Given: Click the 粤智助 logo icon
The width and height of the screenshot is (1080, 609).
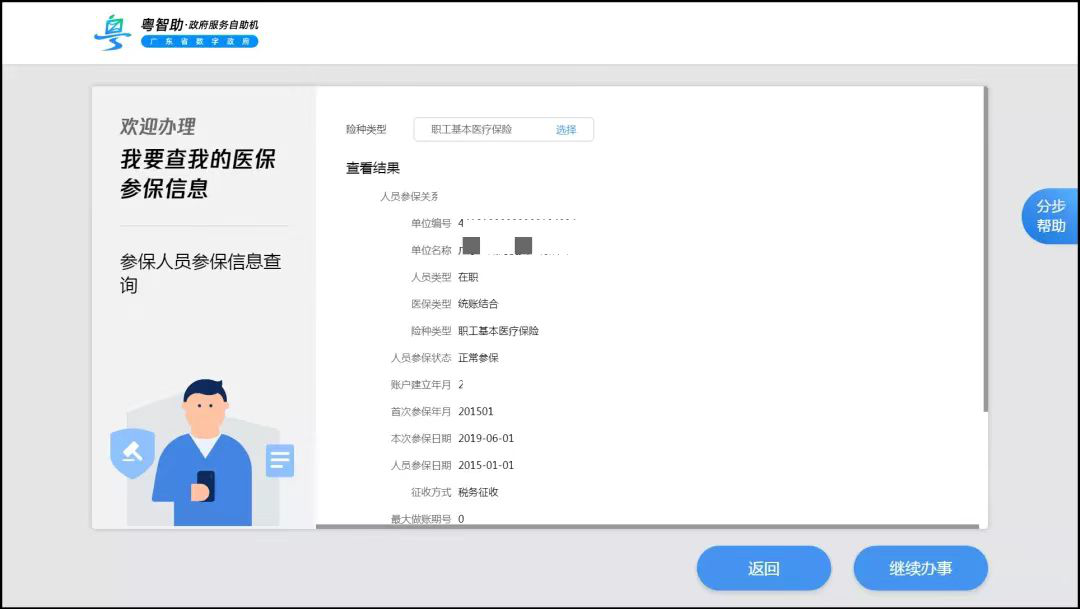Looking at the screenshot, I should (112, 32).
